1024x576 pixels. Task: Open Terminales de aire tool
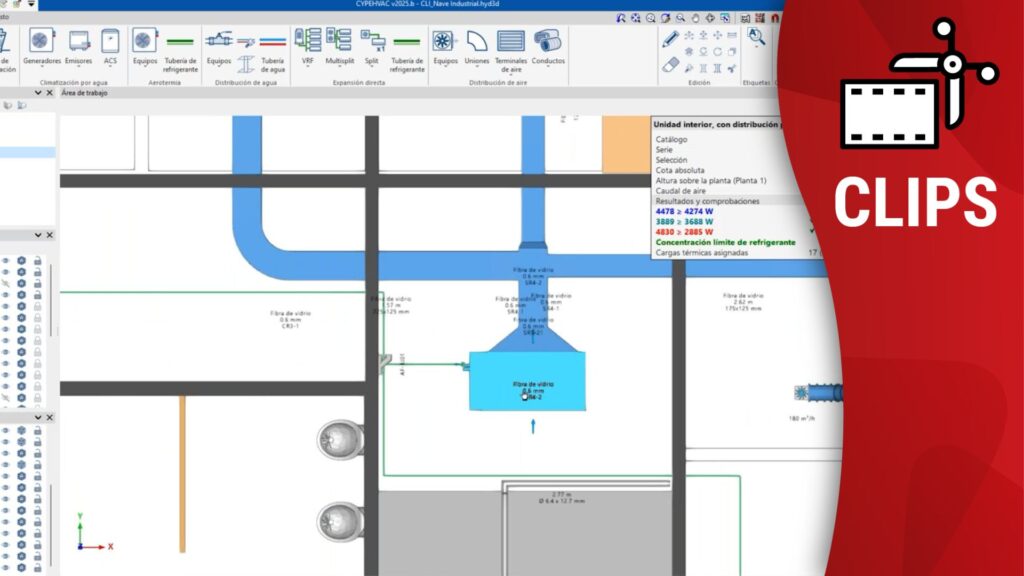tap(511, 42)
